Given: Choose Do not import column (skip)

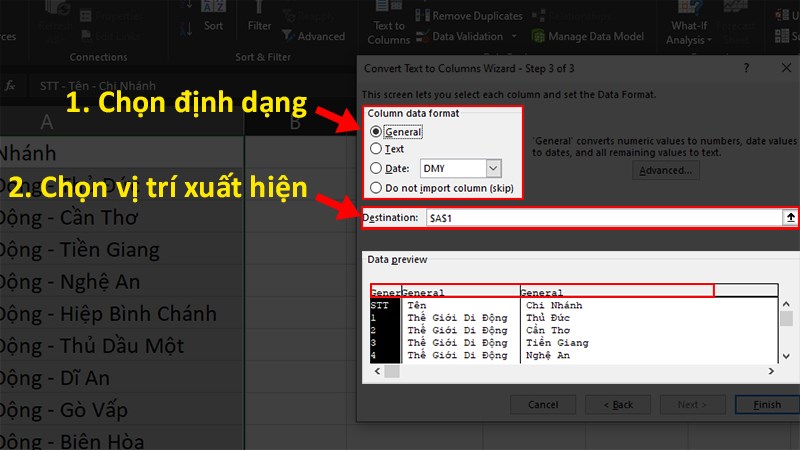Looking at the screenshot, I should [x=376, y=188].
